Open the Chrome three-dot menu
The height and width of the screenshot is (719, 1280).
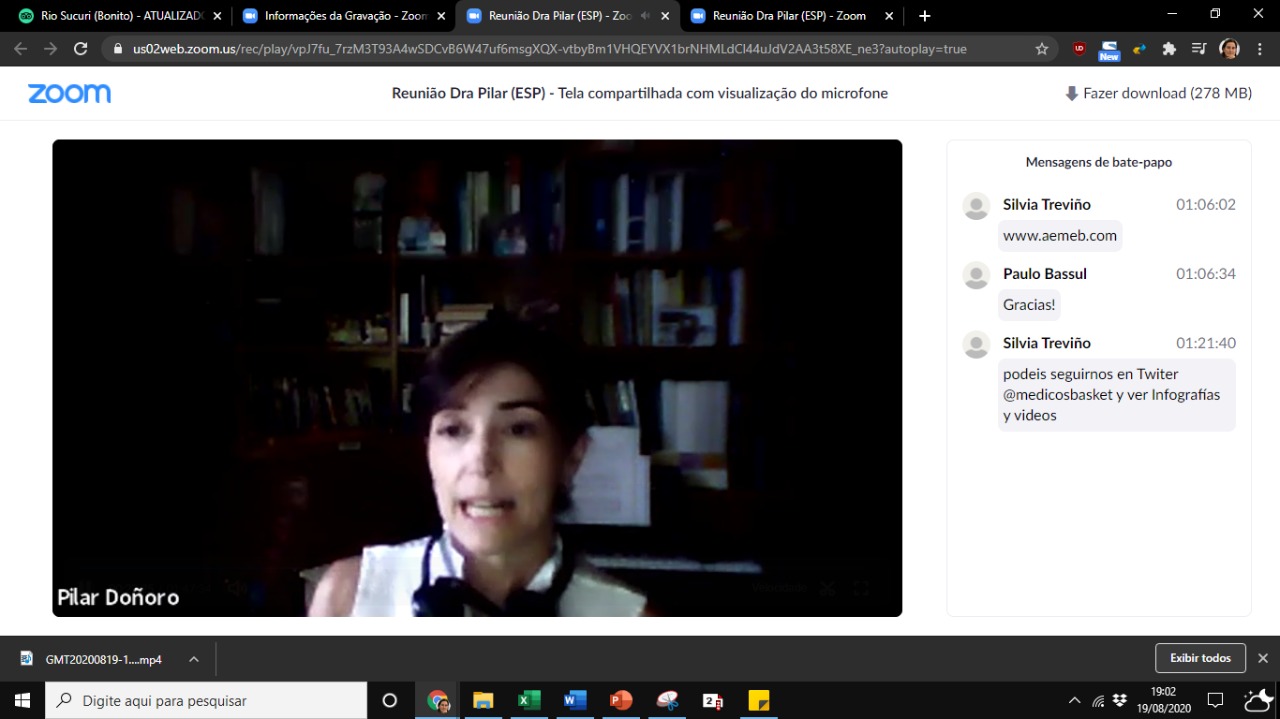pos(1259,48)
